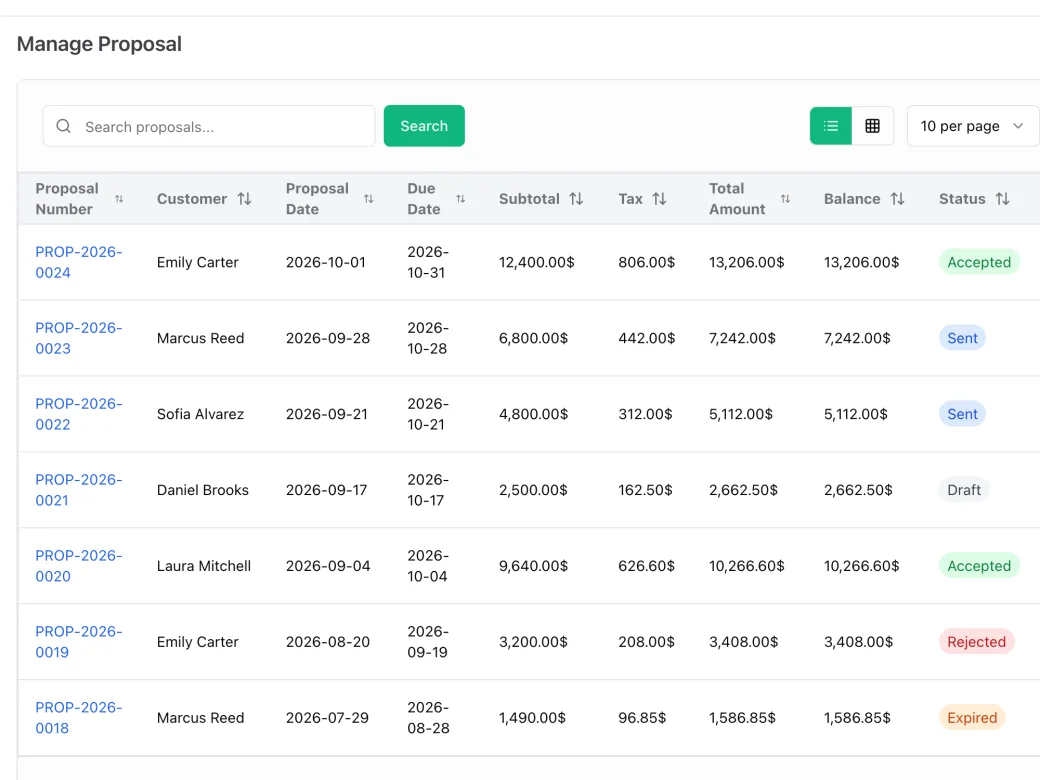The width and height of the screenshot is (1040, 780).
Task: Click due date 2026-08-28
Action: 428,718
